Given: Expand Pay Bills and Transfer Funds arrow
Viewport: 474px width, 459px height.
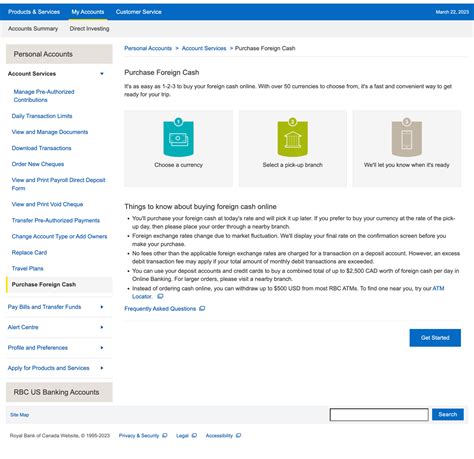Looking at the screenshot, I should point(102,307).
